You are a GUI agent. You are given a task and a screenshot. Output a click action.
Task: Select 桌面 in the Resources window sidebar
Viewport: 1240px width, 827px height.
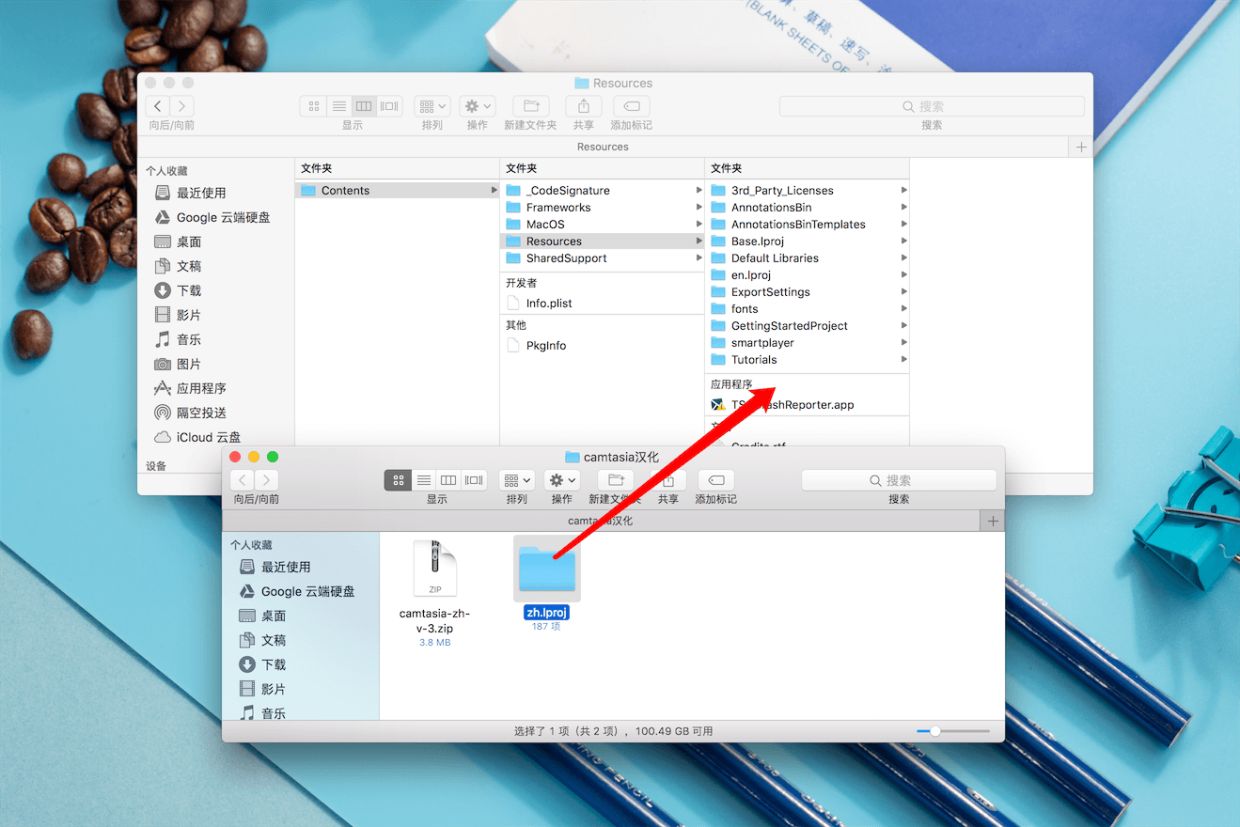[178, 242]
